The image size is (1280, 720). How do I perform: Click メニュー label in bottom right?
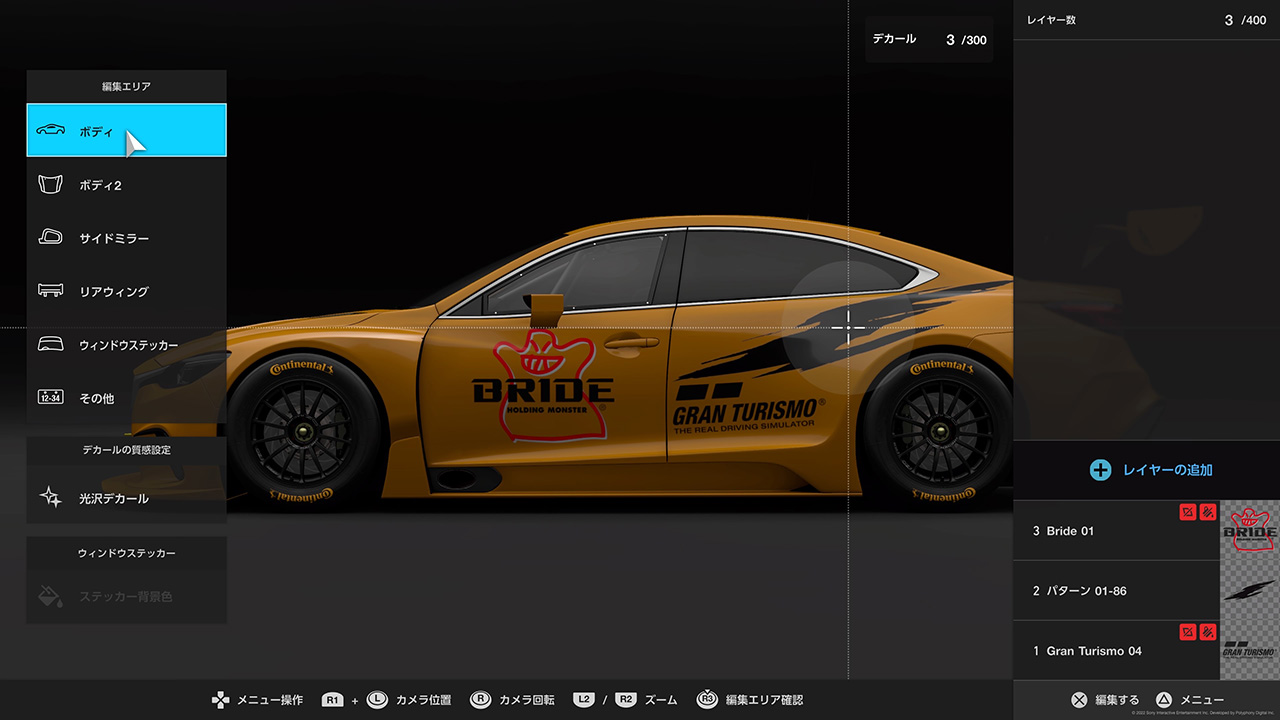coord(1202,700)
